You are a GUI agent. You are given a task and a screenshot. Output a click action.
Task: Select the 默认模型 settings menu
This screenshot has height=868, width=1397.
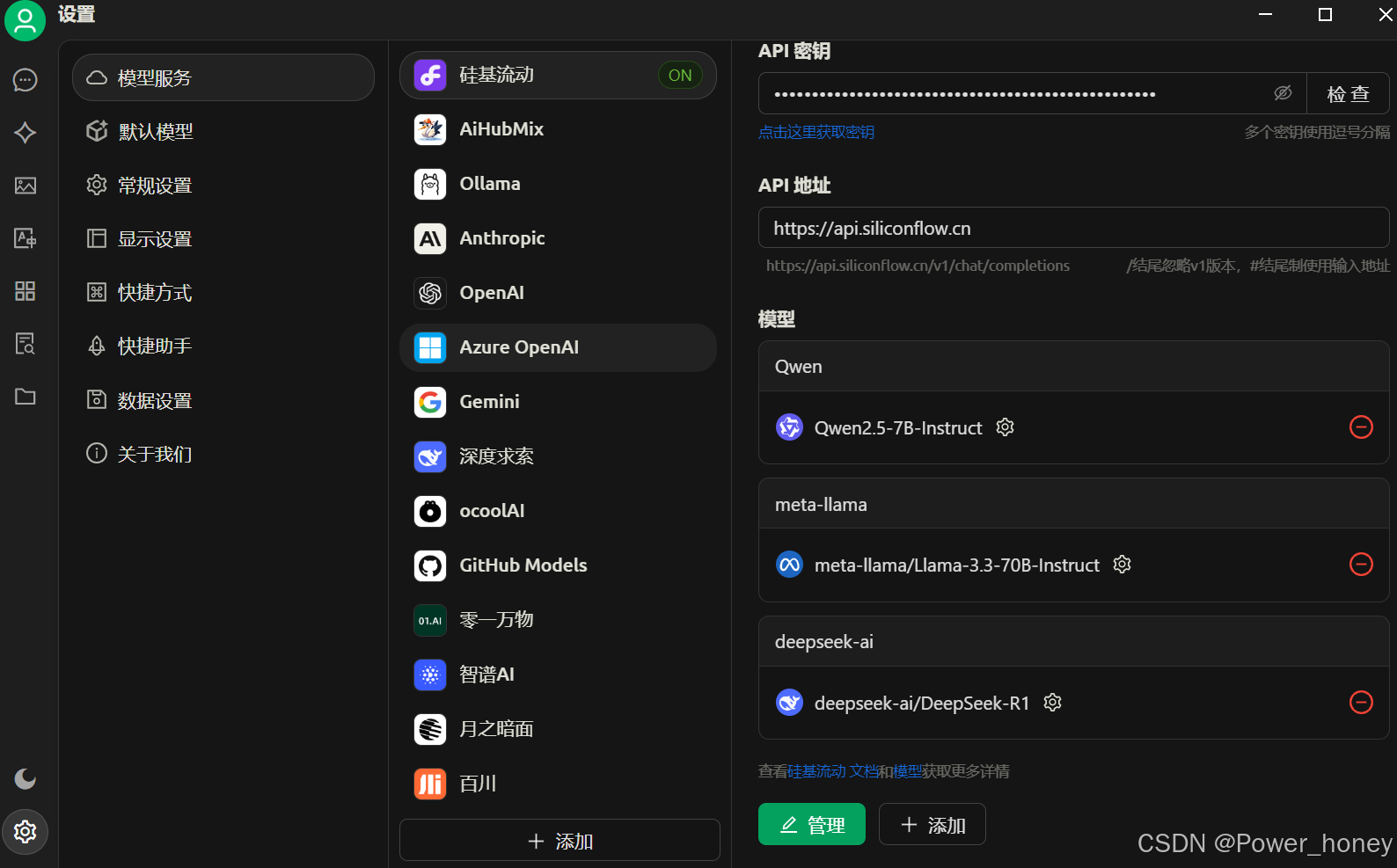[223, 132]
